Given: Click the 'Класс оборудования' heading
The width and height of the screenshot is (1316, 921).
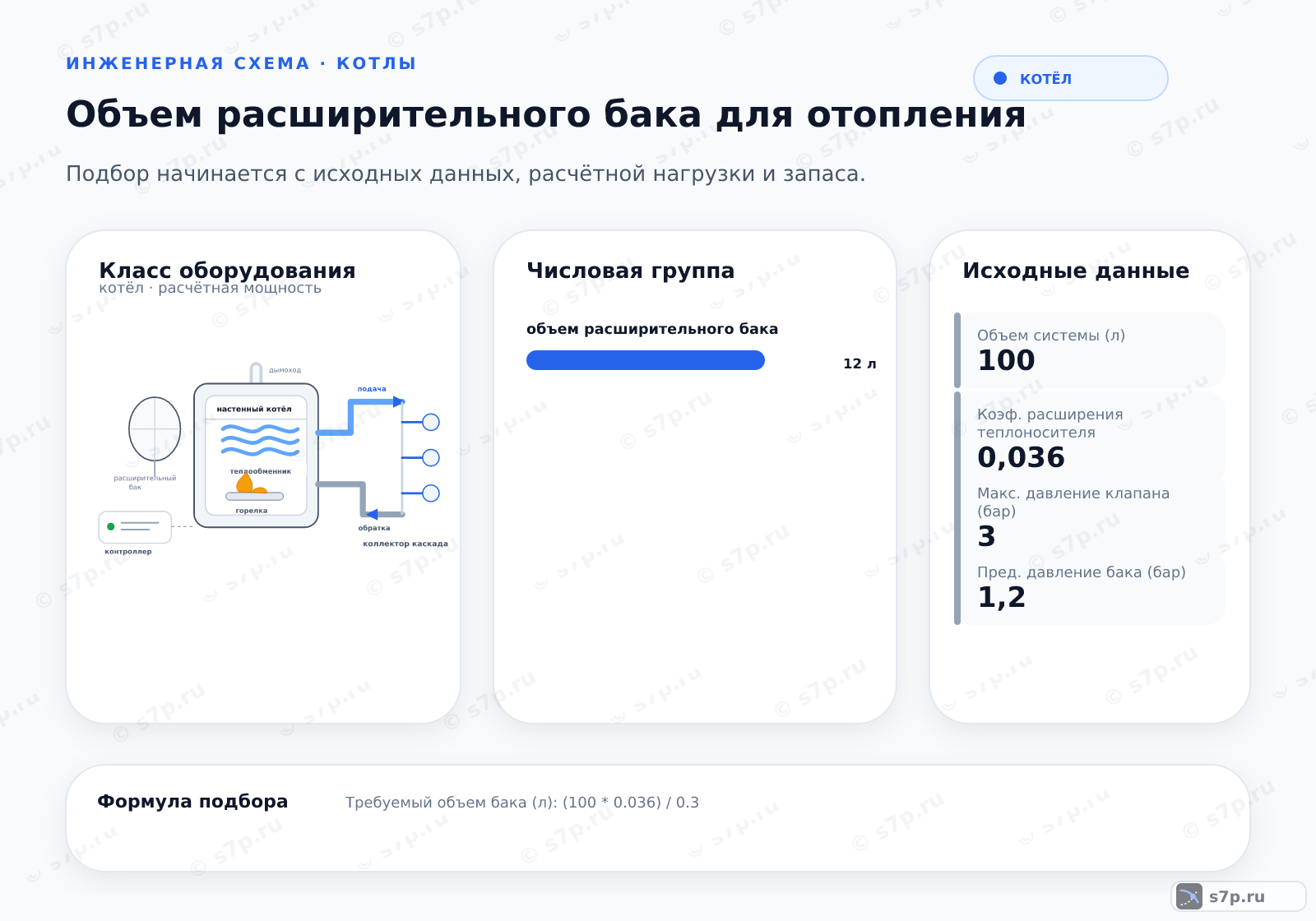Looking at the screenshot, I should [227, 271].
